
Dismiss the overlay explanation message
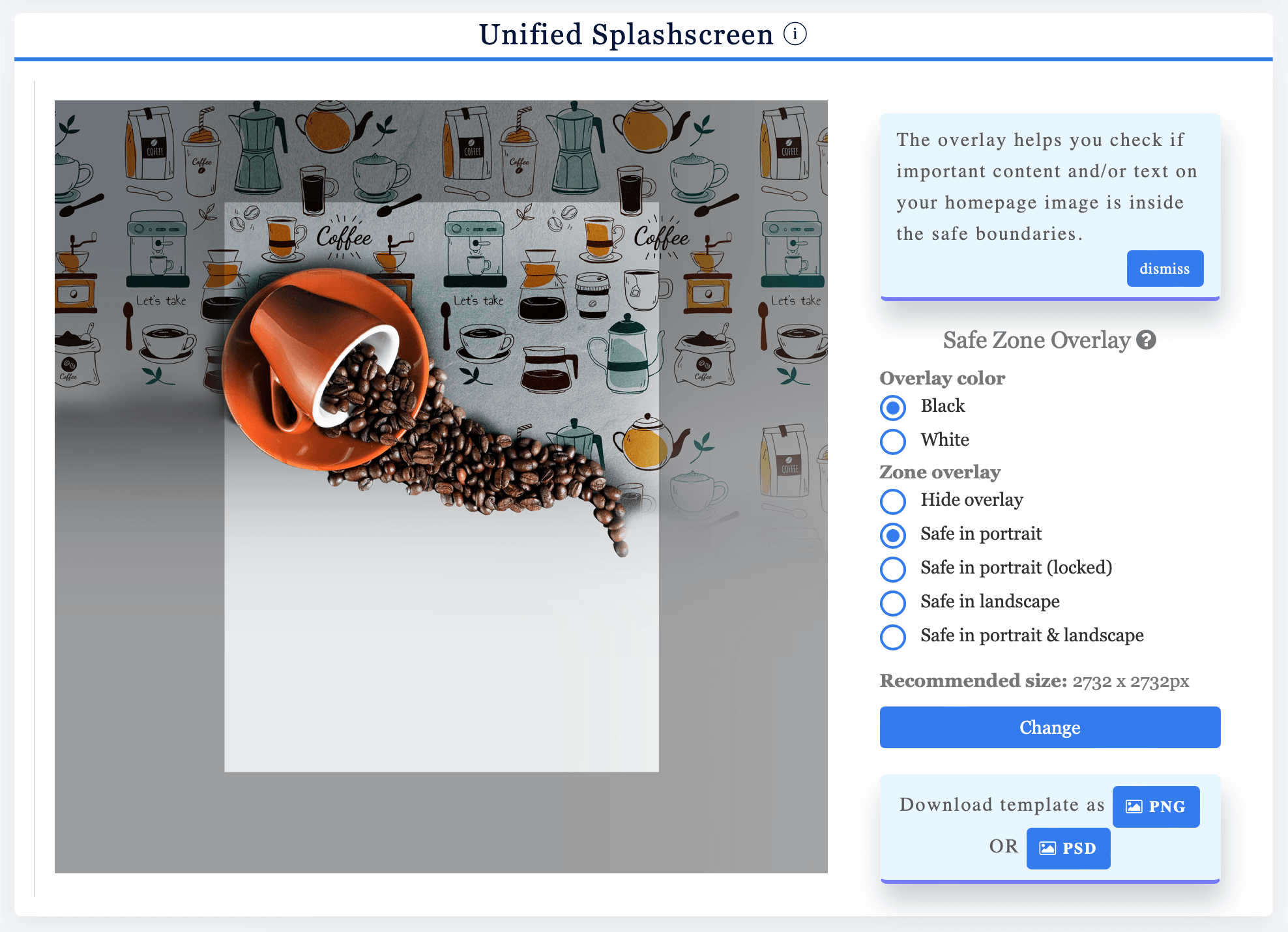pyautogui.click(x=1165, y=268)
